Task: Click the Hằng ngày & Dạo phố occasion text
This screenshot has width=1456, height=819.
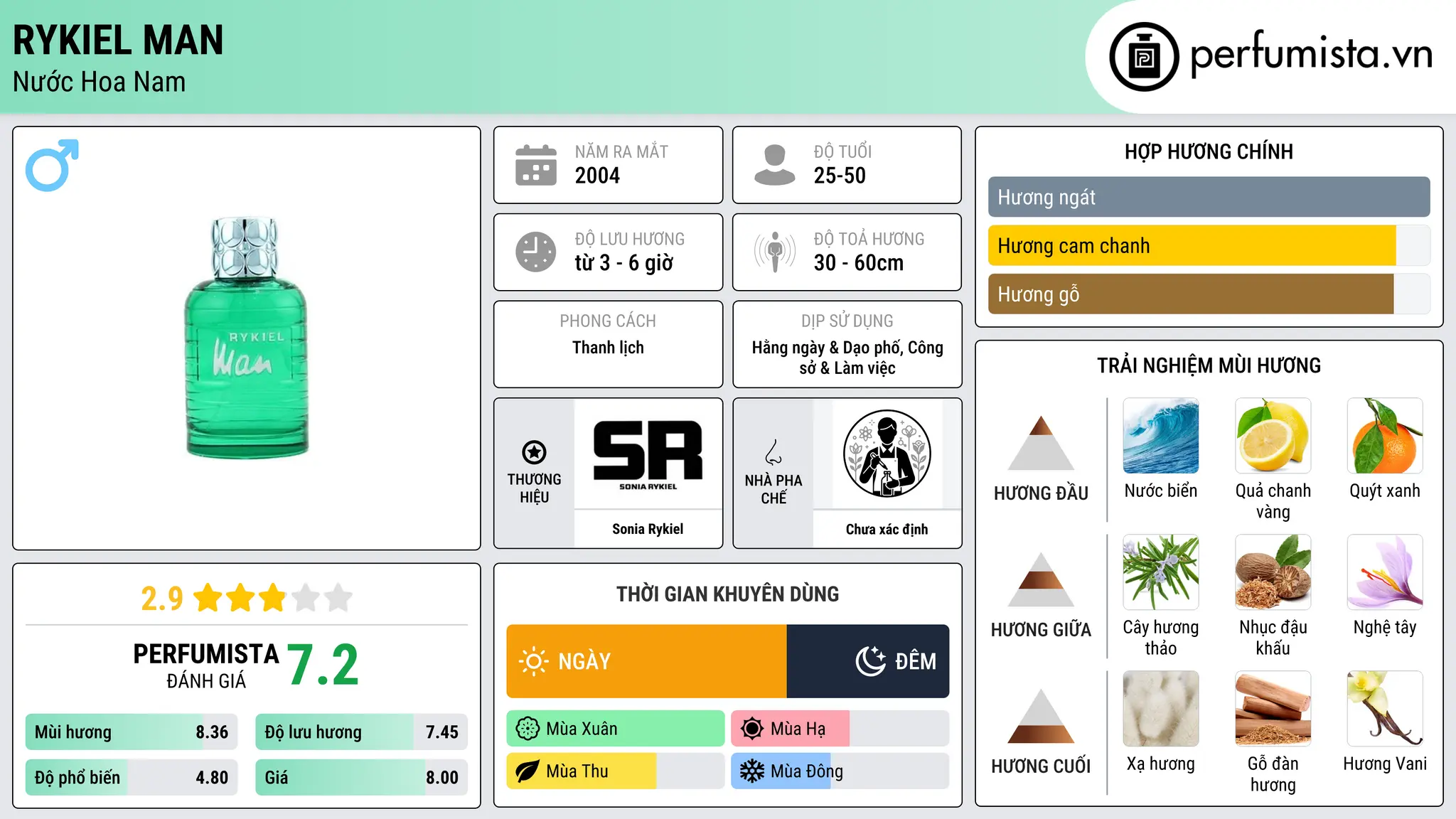Action: click(847, 358)
